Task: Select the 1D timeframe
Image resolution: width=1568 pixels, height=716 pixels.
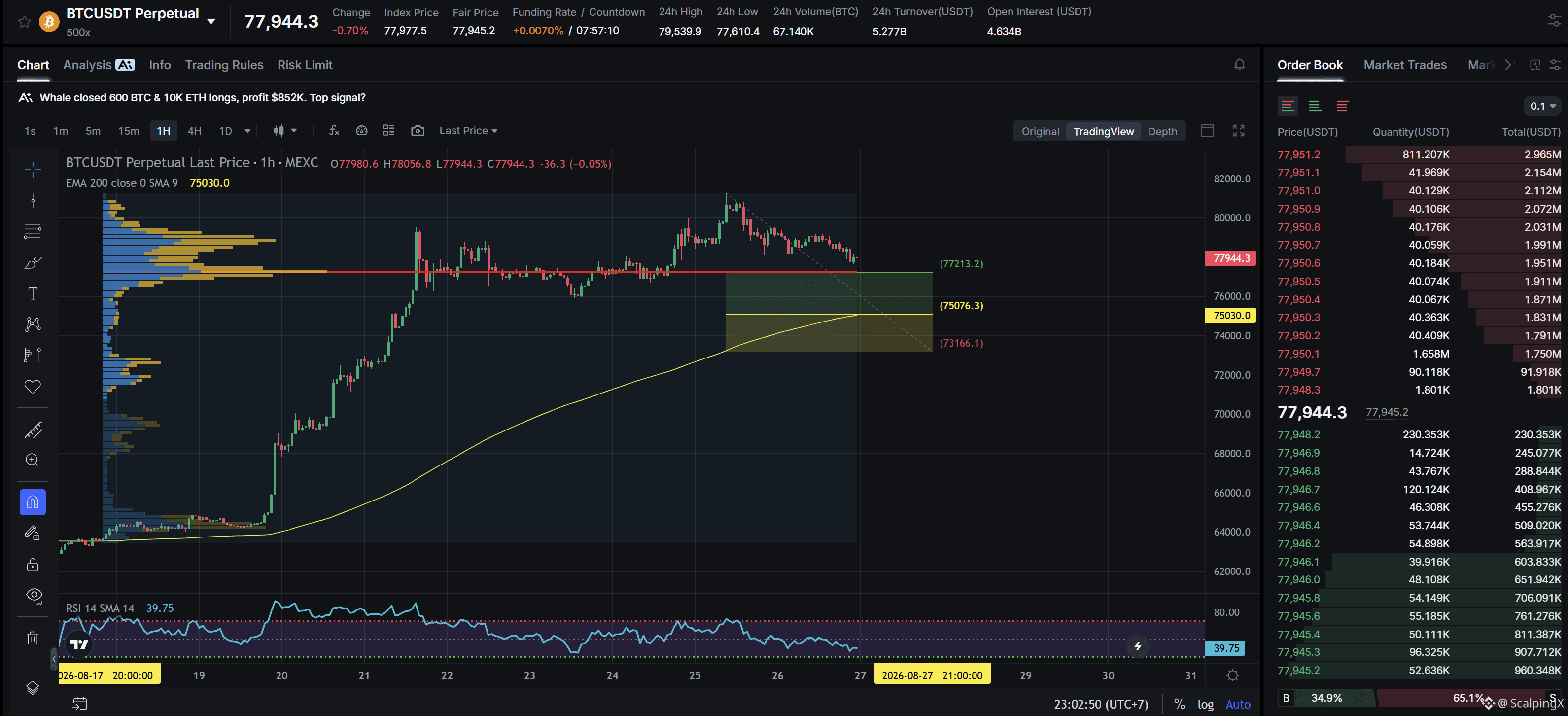Action: pos(225,131)
